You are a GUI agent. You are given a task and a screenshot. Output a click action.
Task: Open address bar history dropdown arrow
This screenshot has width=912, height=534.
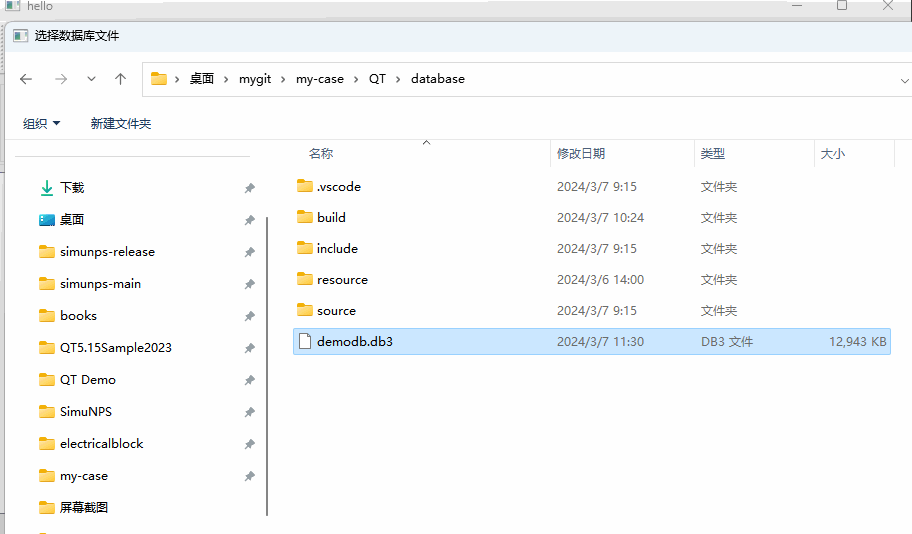[904, 80]
